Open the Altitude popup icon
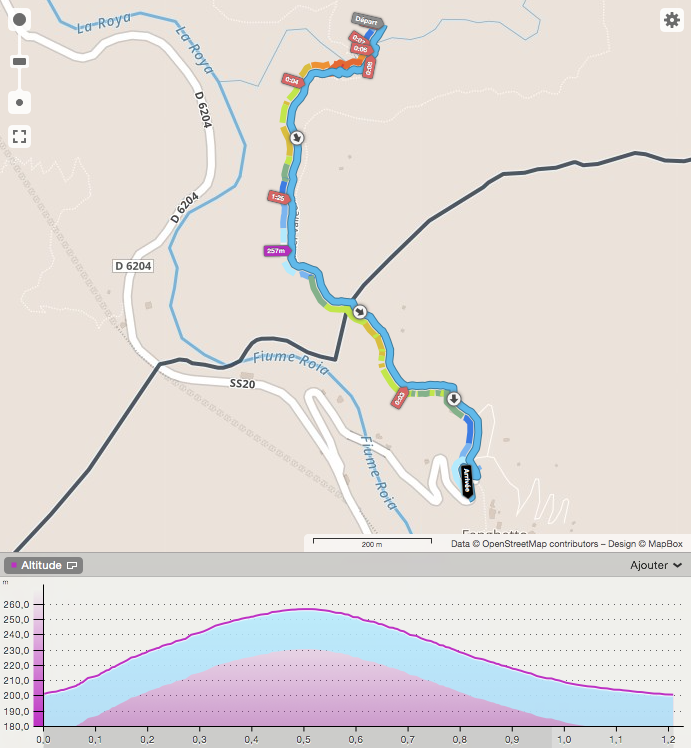 click(x=72, y=566)
